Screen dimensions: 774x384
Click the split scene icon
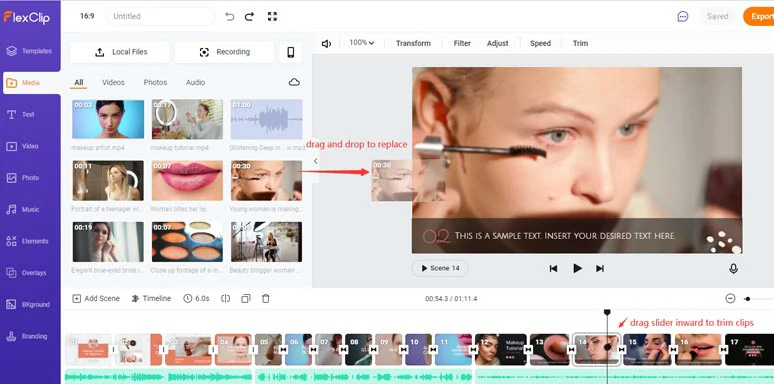(226, 299)
